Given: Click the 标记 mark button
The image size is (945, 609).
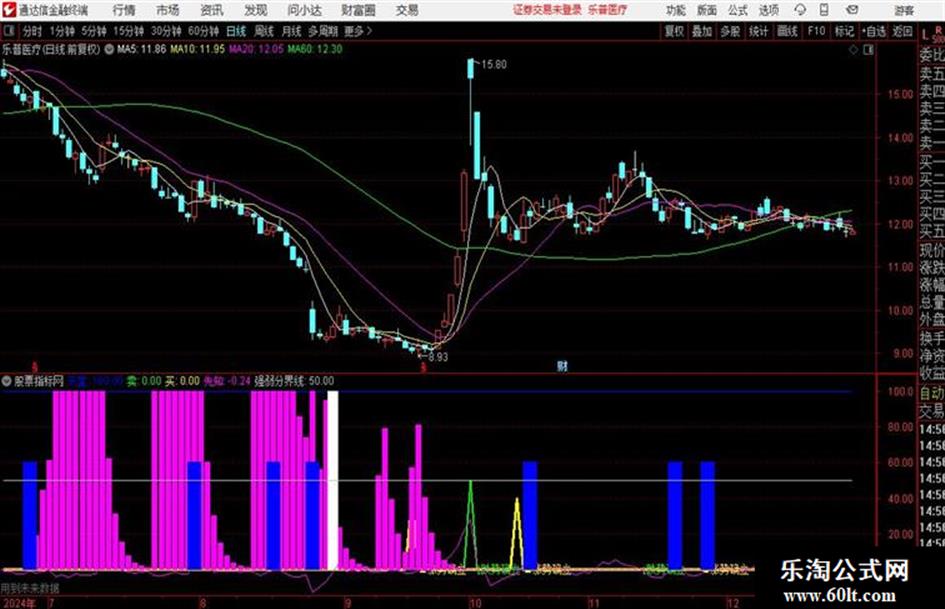Looking at the screenshot, I should click(x=844, y=31).
